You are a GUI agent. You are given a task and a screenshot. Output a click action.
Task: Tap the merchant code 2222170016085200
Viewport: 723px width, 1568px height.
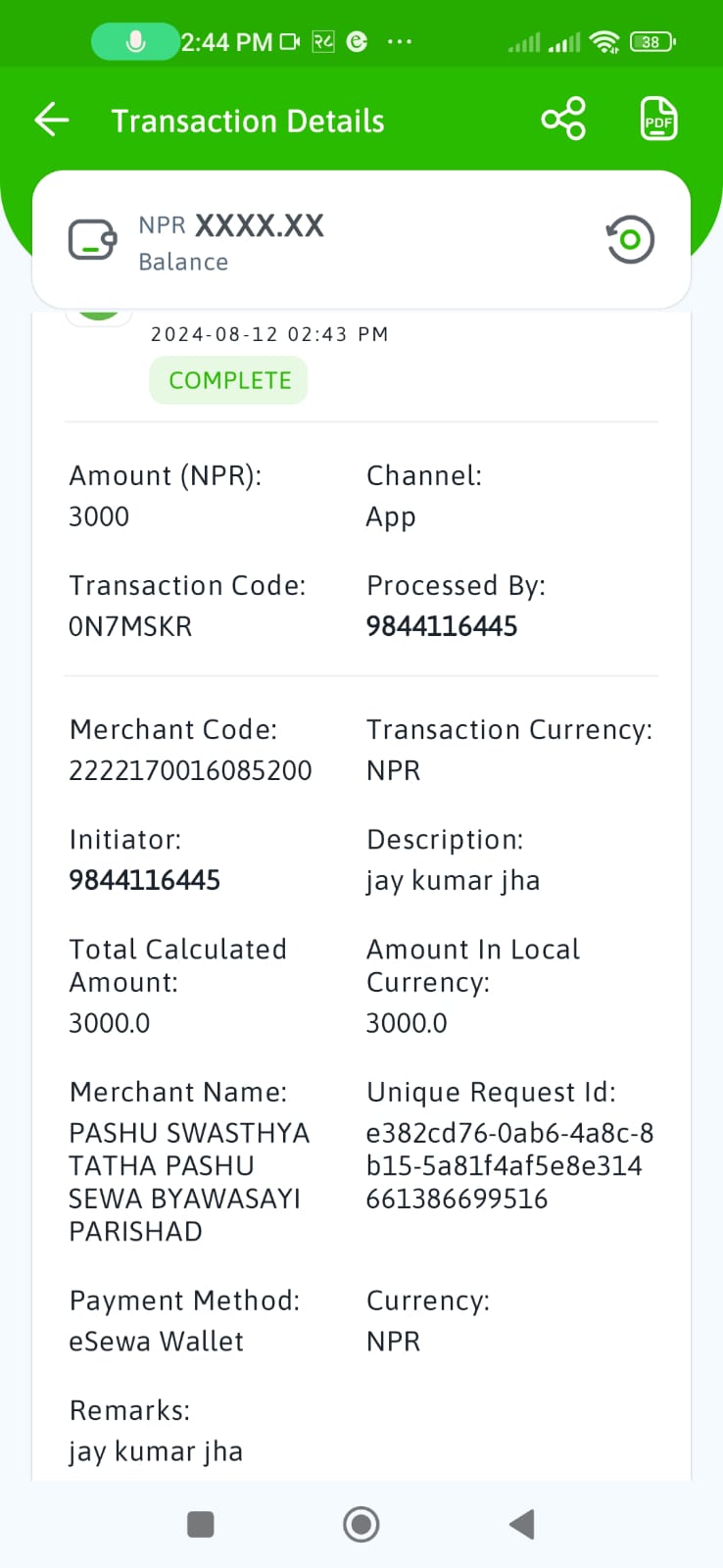point(190,770)
